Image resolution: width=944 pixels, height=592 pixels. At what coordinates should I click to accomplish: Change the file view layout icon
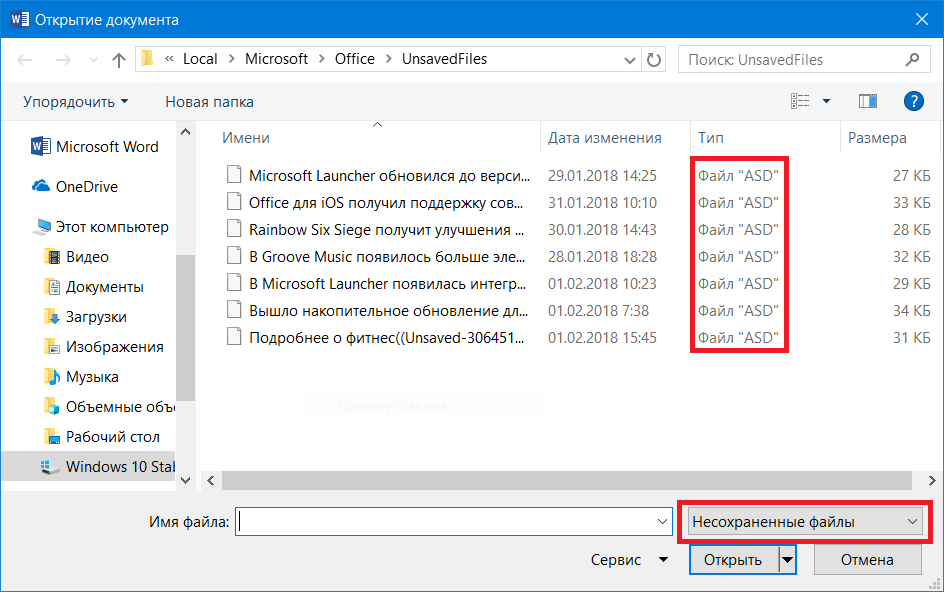click(x=800, y=101)
